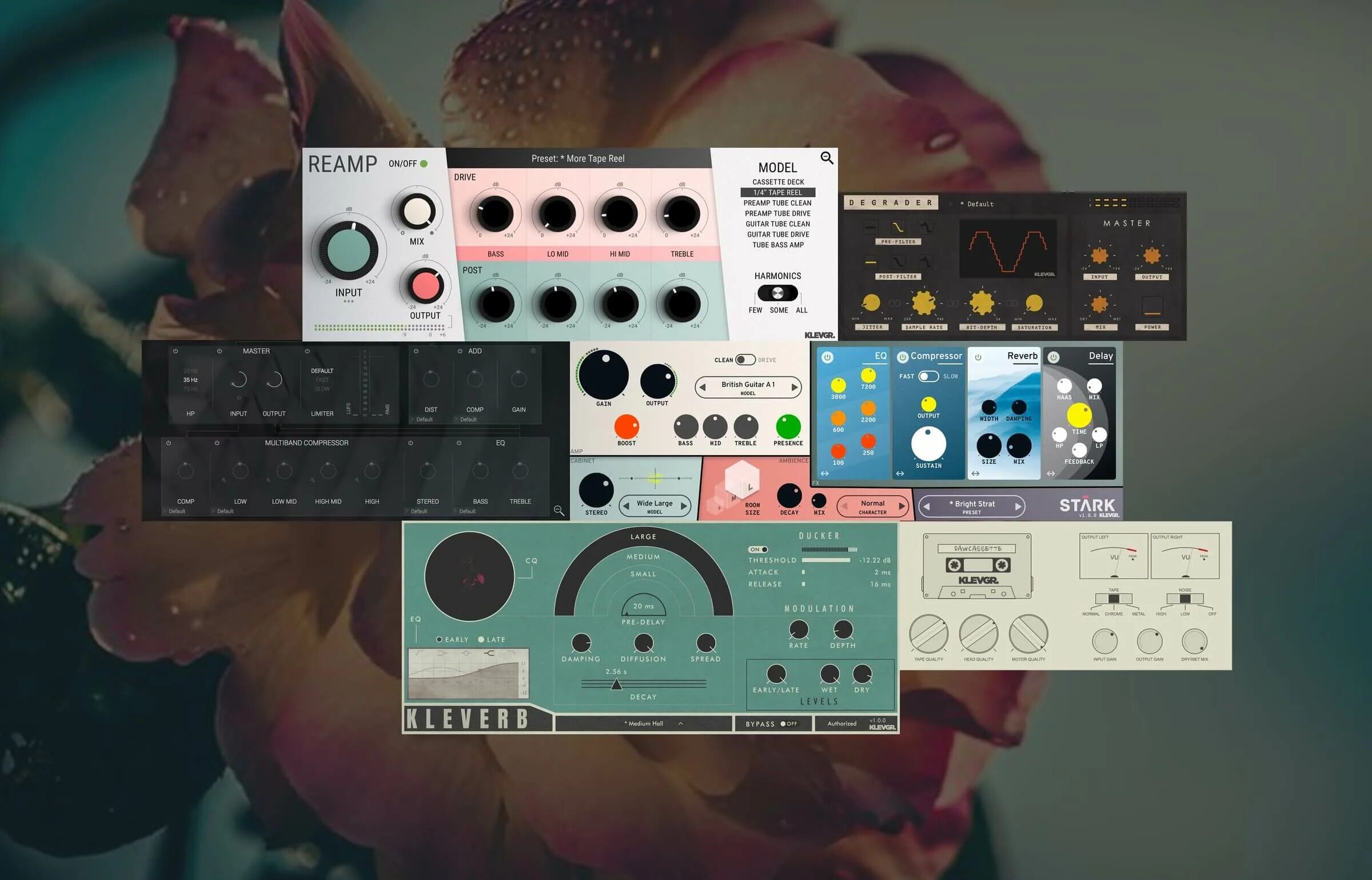Image resolution: width=1372 pixels, height=880 pixels.
Task: Click the FEW harmonics label
Action: 755,310
